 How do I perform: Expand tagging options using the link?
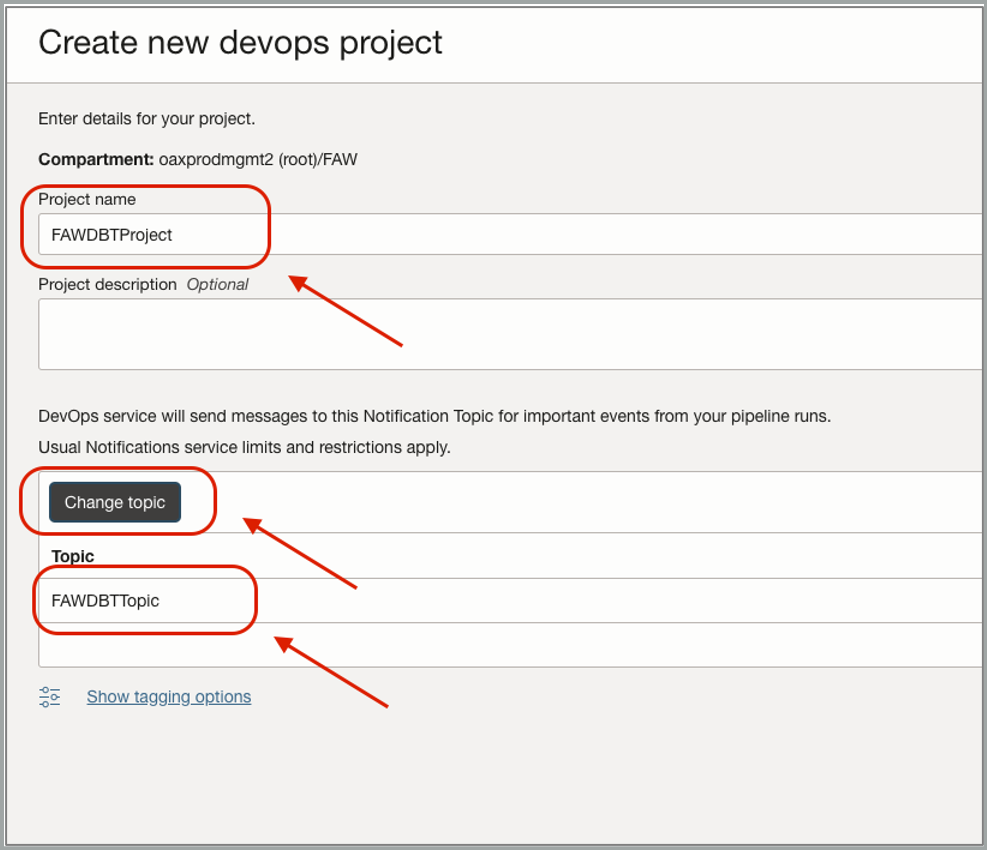point(168,697)
